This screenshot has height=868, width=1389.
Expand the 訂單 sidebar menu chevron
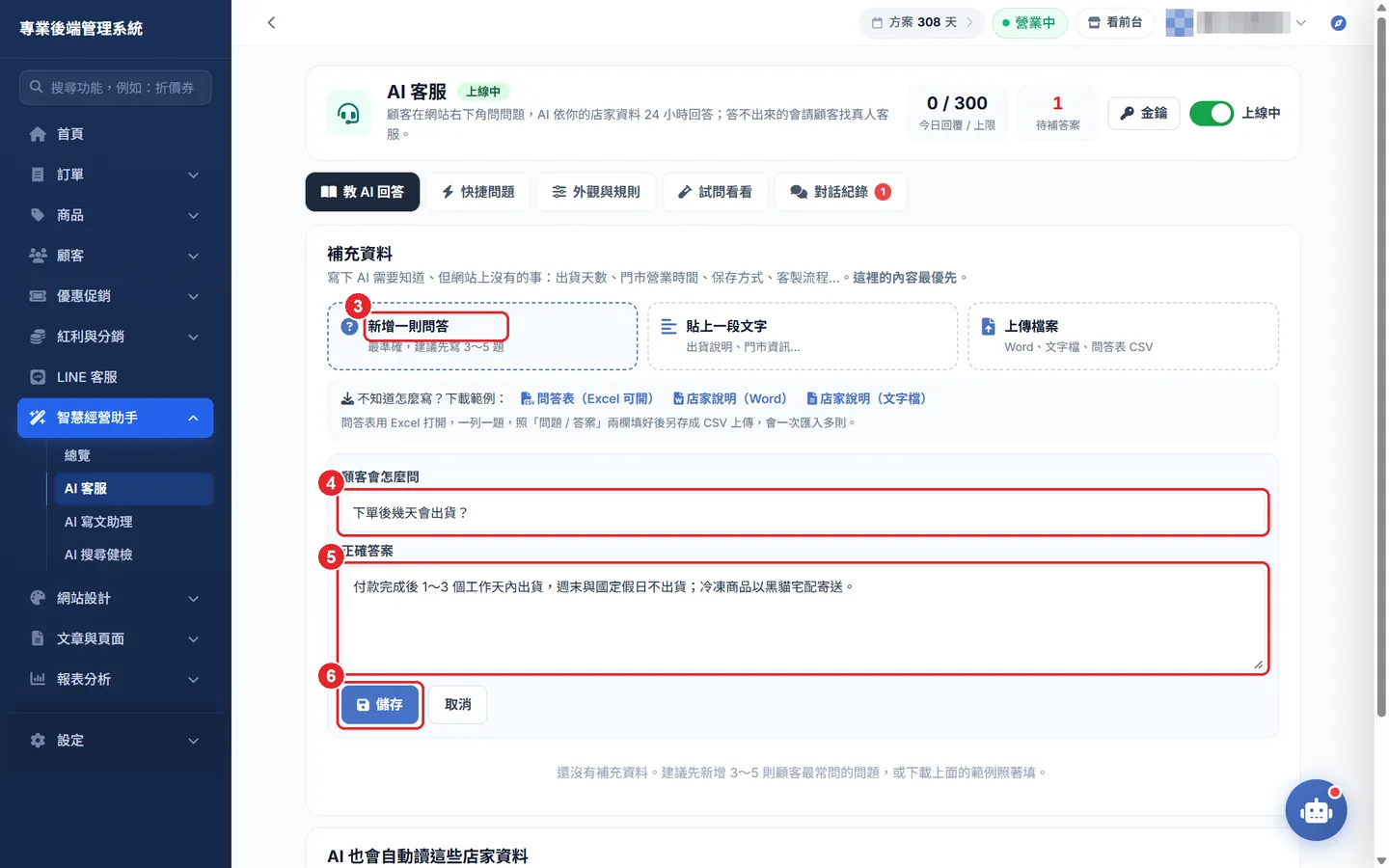pos(193,175)
